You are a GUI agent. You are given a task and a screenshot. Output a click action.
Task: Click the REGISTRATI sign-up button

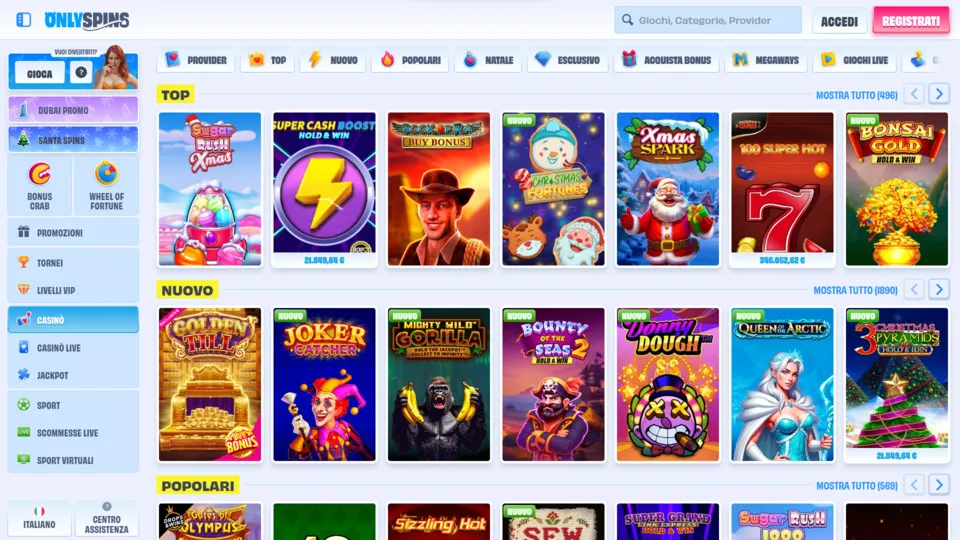click(x=911, y=21)
